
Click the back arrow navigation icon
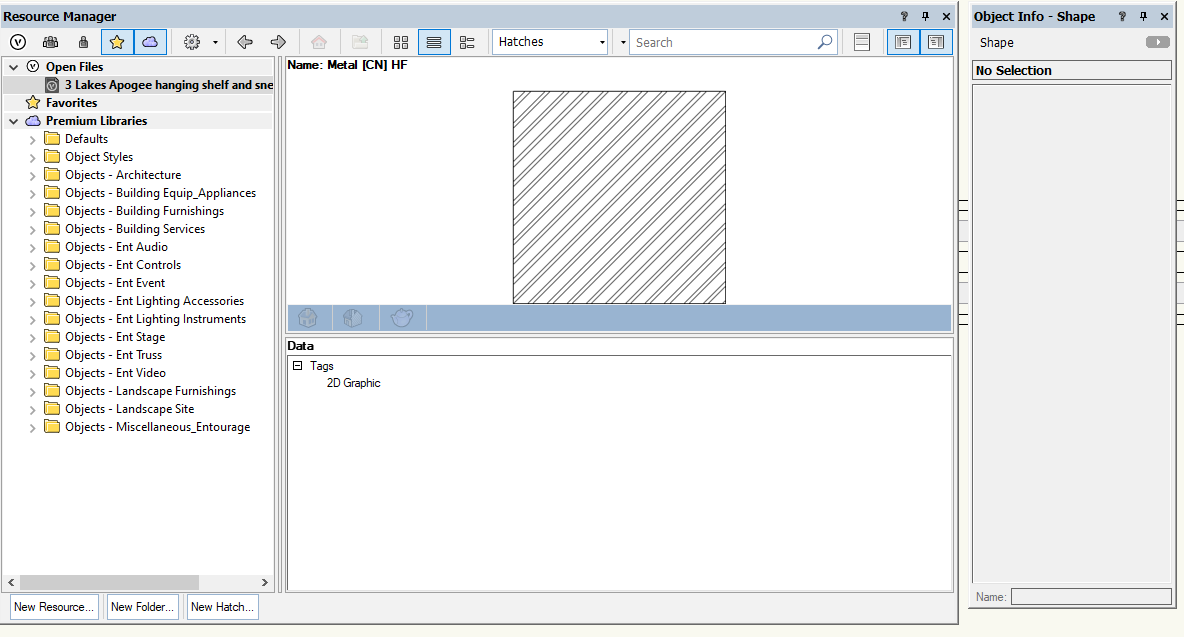click(245, 42)
